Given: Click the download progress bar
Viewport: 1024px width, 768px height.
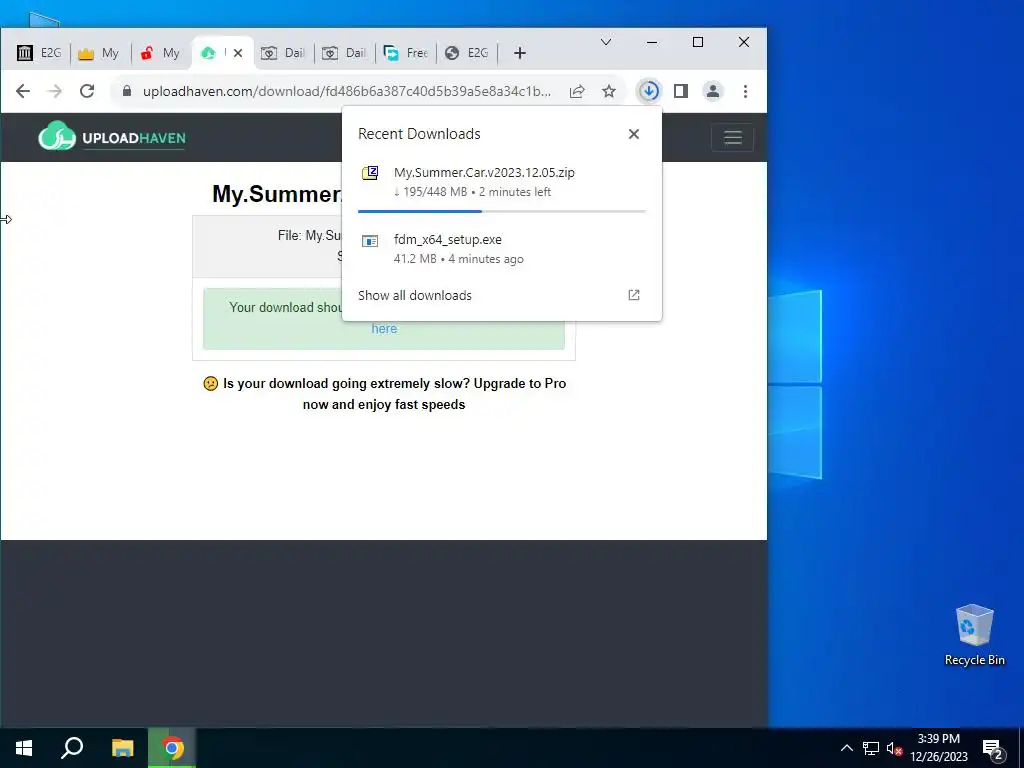Looking at the screenshot, I should coord(502,211).
